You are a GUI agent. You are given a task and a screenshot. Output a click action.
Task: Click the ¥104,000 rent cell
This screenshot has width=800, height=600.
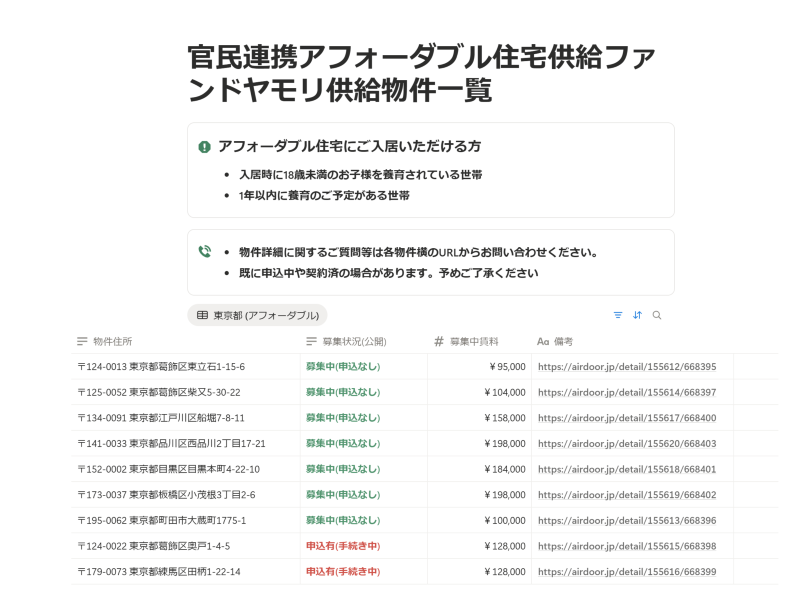(480, 392)
